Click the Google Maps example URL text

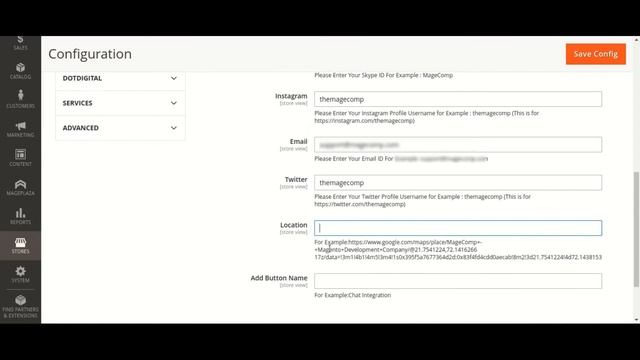click(458, 250)
